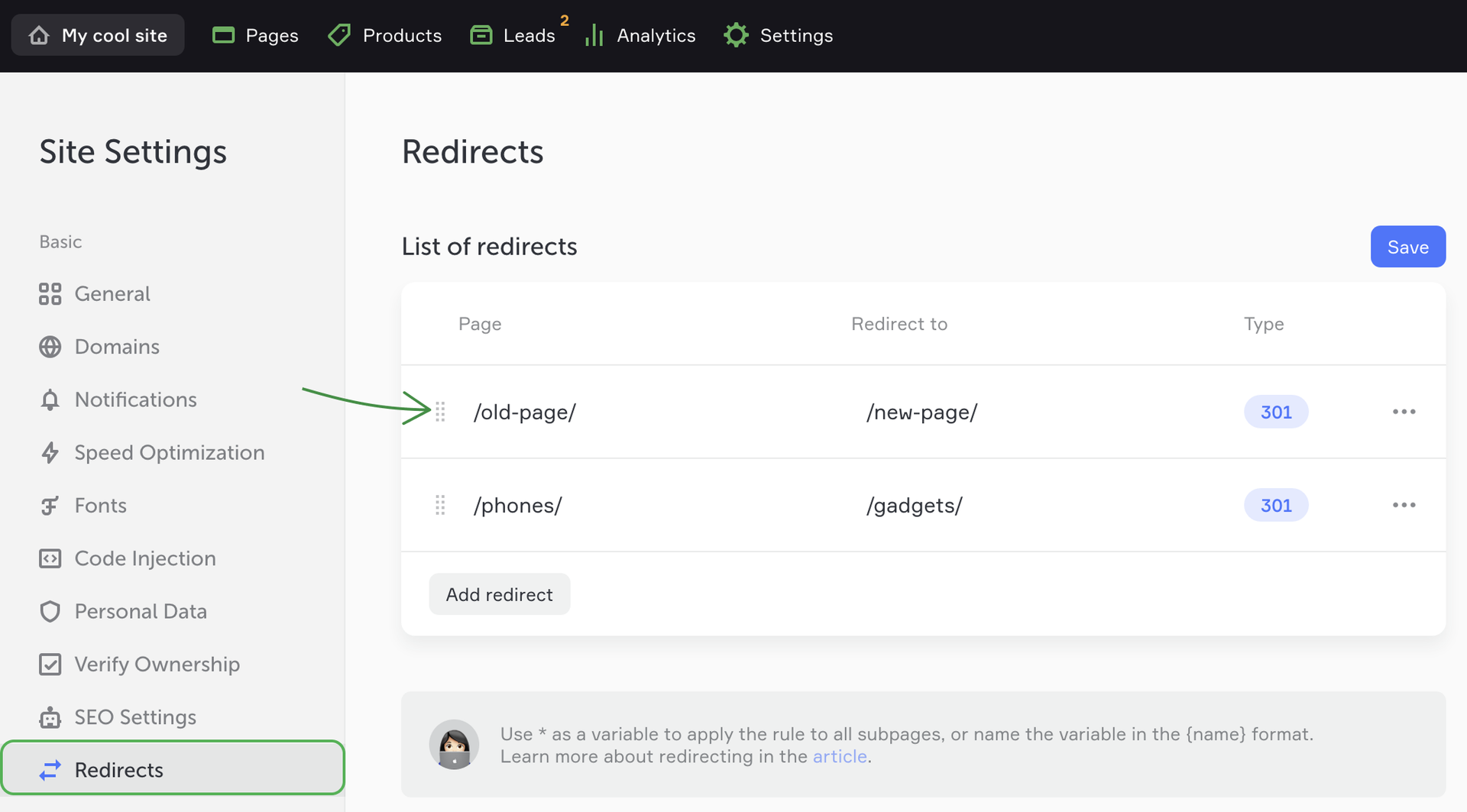Open the article link in the hint box
1467x812 pixels.
839,756
